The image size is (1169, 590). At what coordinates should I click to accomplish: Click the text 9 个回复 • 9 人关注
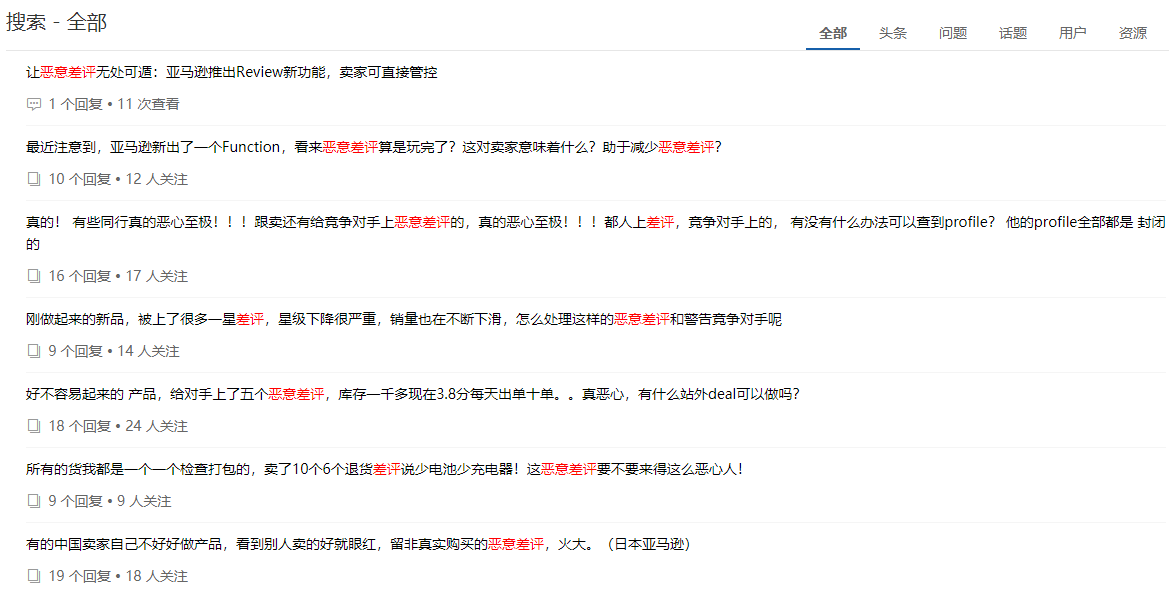tap(110, 501)
